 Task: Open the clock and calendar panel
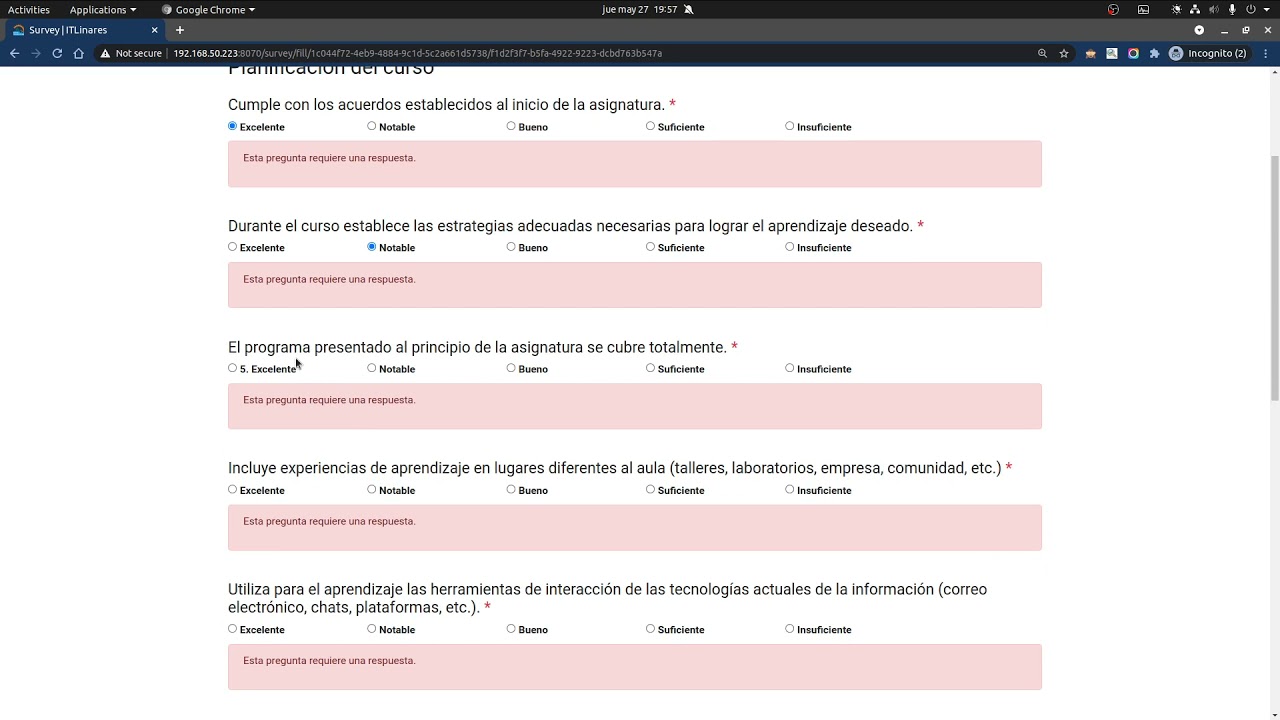point(639,9)
